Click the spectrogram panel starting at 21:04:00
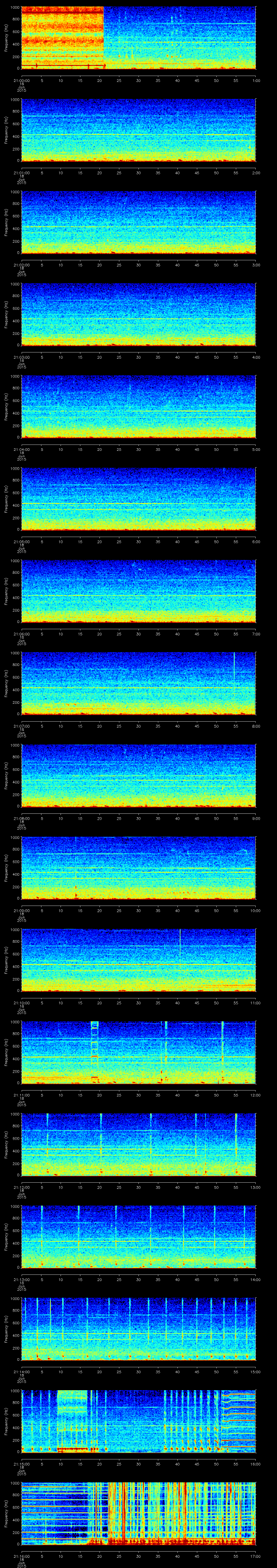The width and height of the screenshot is (277, 1568). (x=139, y=407)
